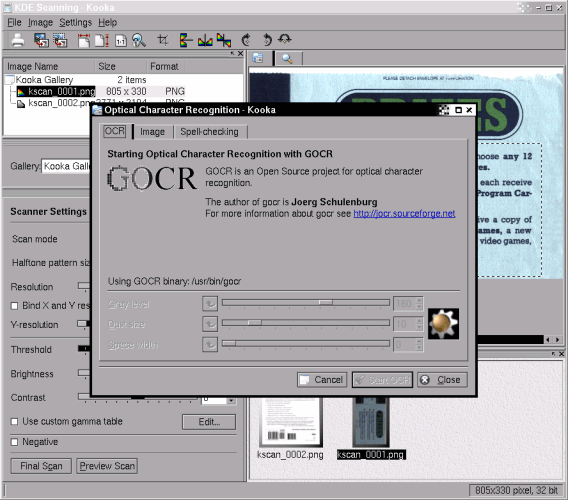The image size is (568, 500).
Task: Click Close in the OCR dialog
Action: coord(442,380)
